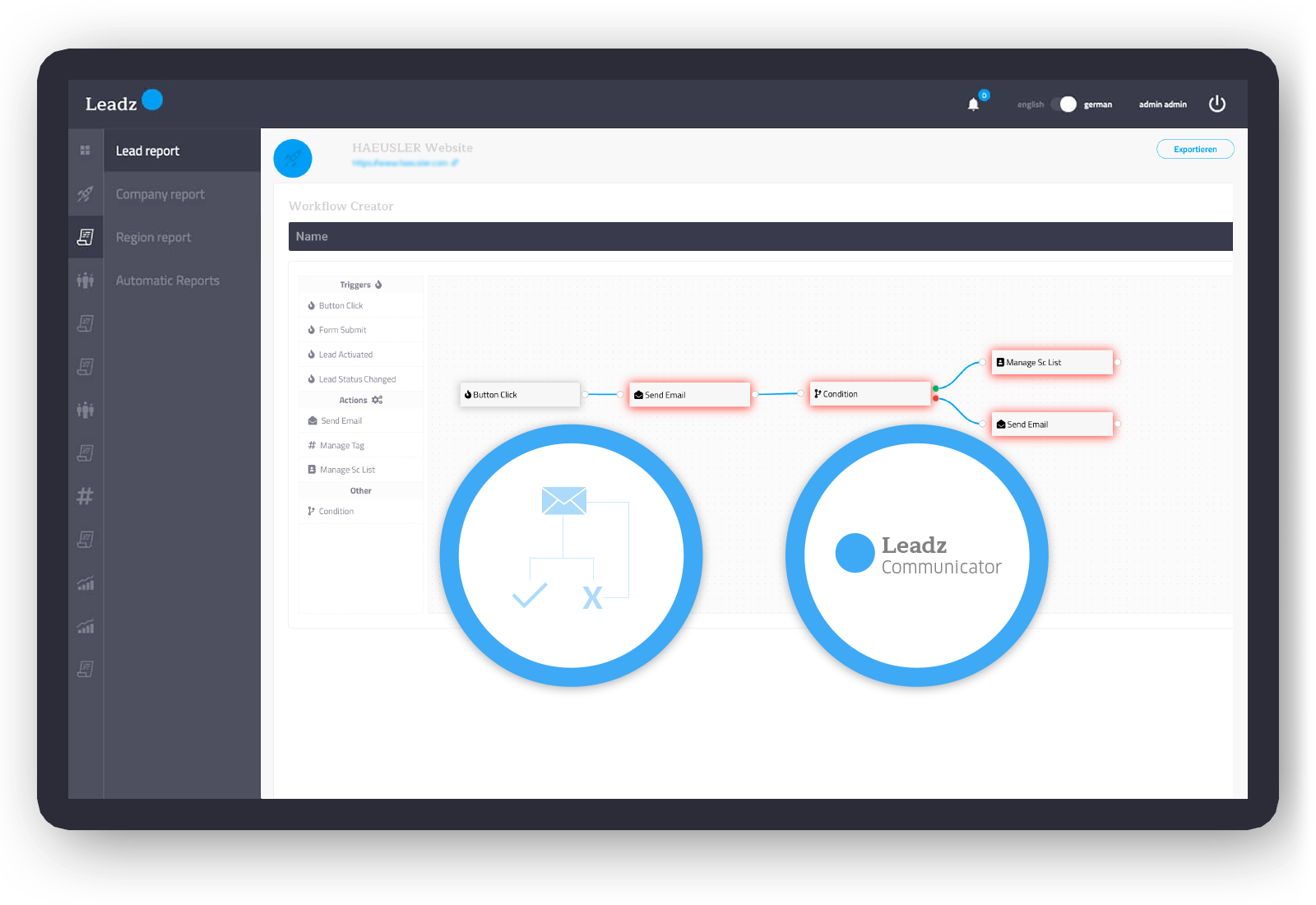
Task: Select Button Click in the Triggers list
Action: 361,305
